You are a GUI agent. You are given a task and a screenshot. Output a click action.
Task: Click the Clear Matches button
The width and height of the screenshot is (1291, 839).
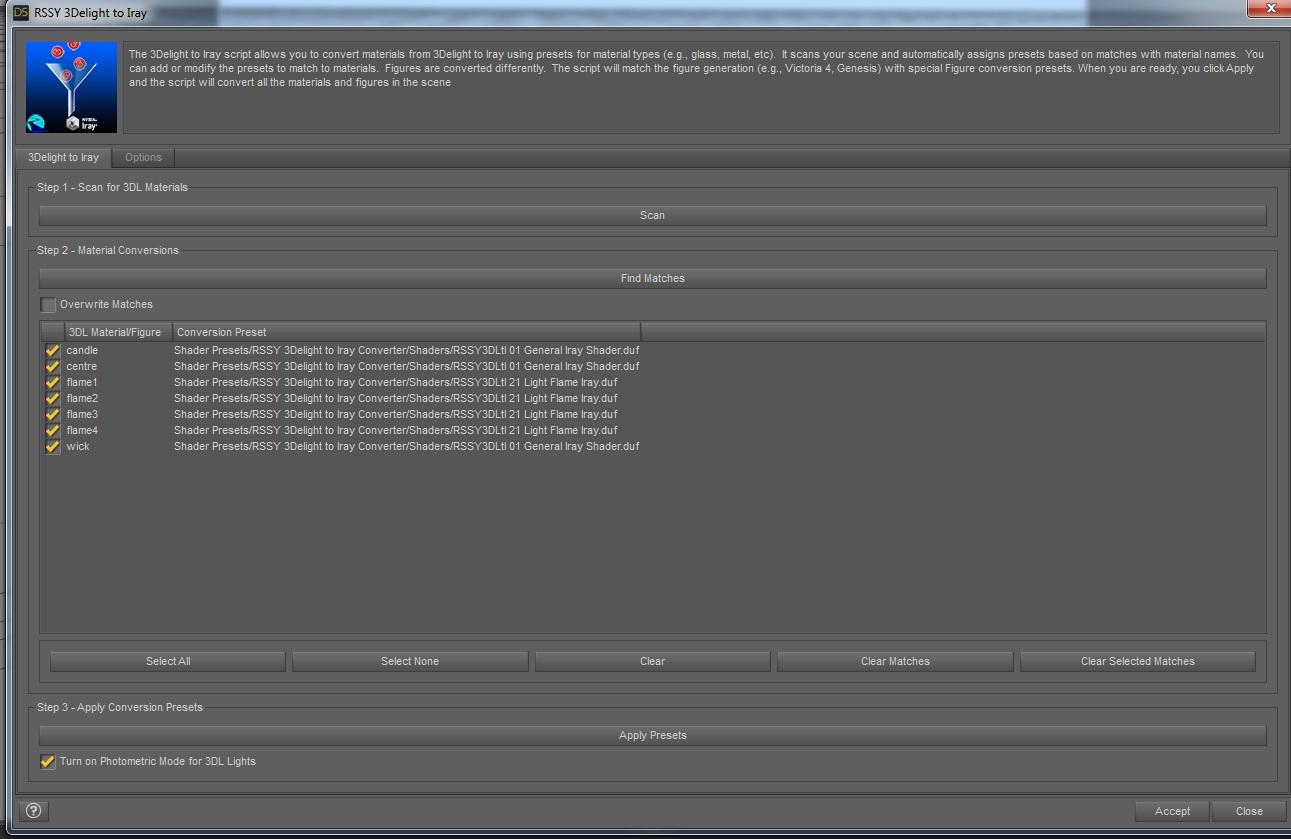[x=895, y=661]
